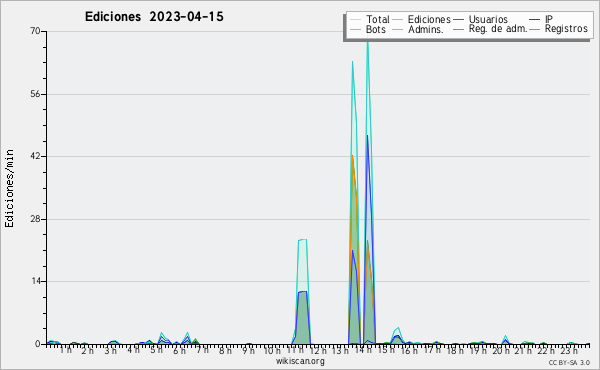
Task: Click the '3 h' x-axis label
Action: (111, 350)
